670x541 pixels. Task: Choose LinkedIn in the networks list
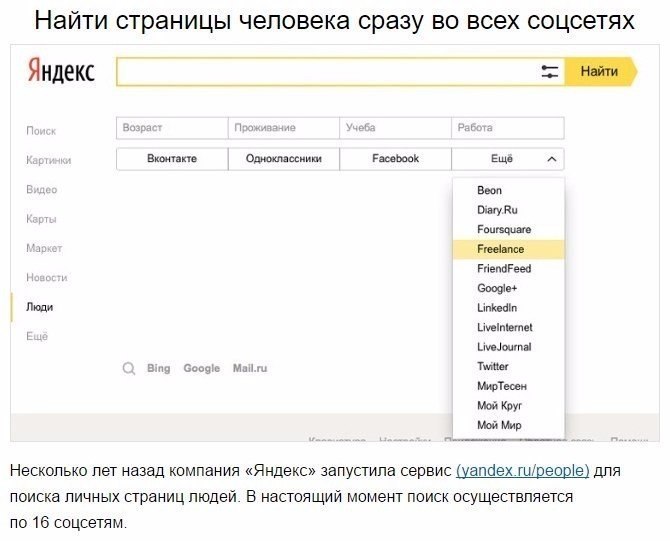[497, 308]
